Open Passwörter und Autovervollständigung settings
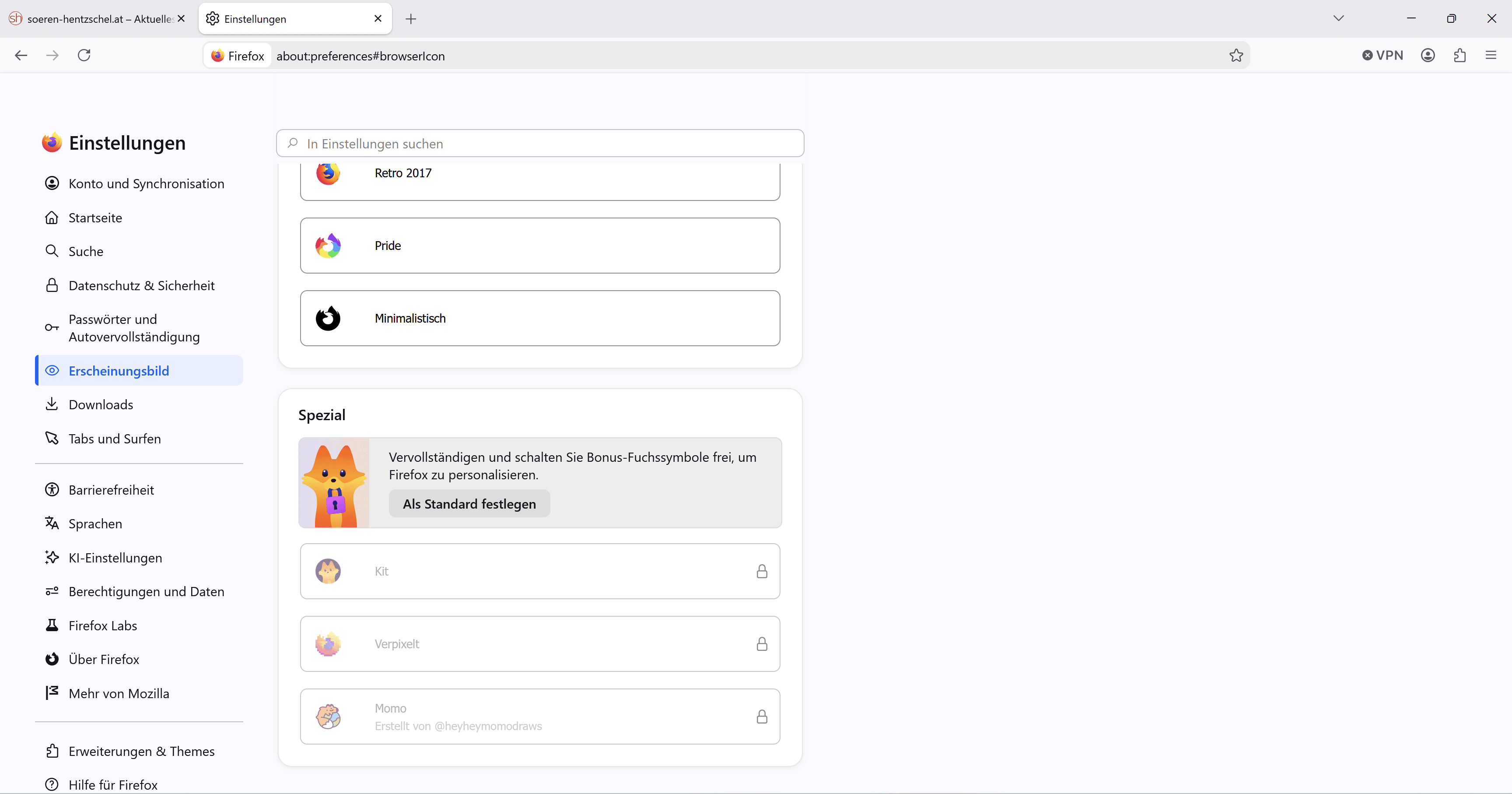 (x=139, y=328)
